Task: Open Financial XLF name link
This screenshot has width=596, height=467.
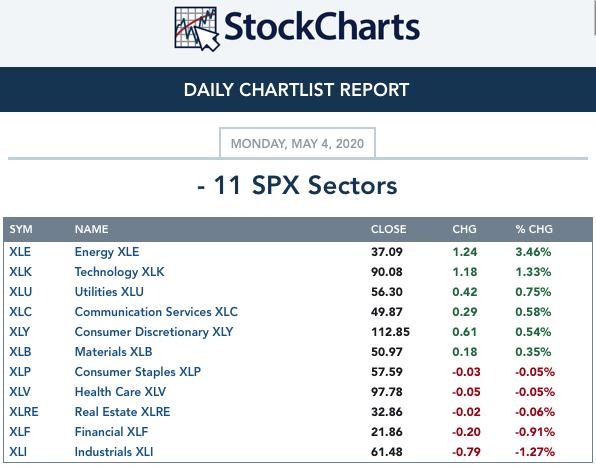Action: pyautogui.click(x=111, y=432)
